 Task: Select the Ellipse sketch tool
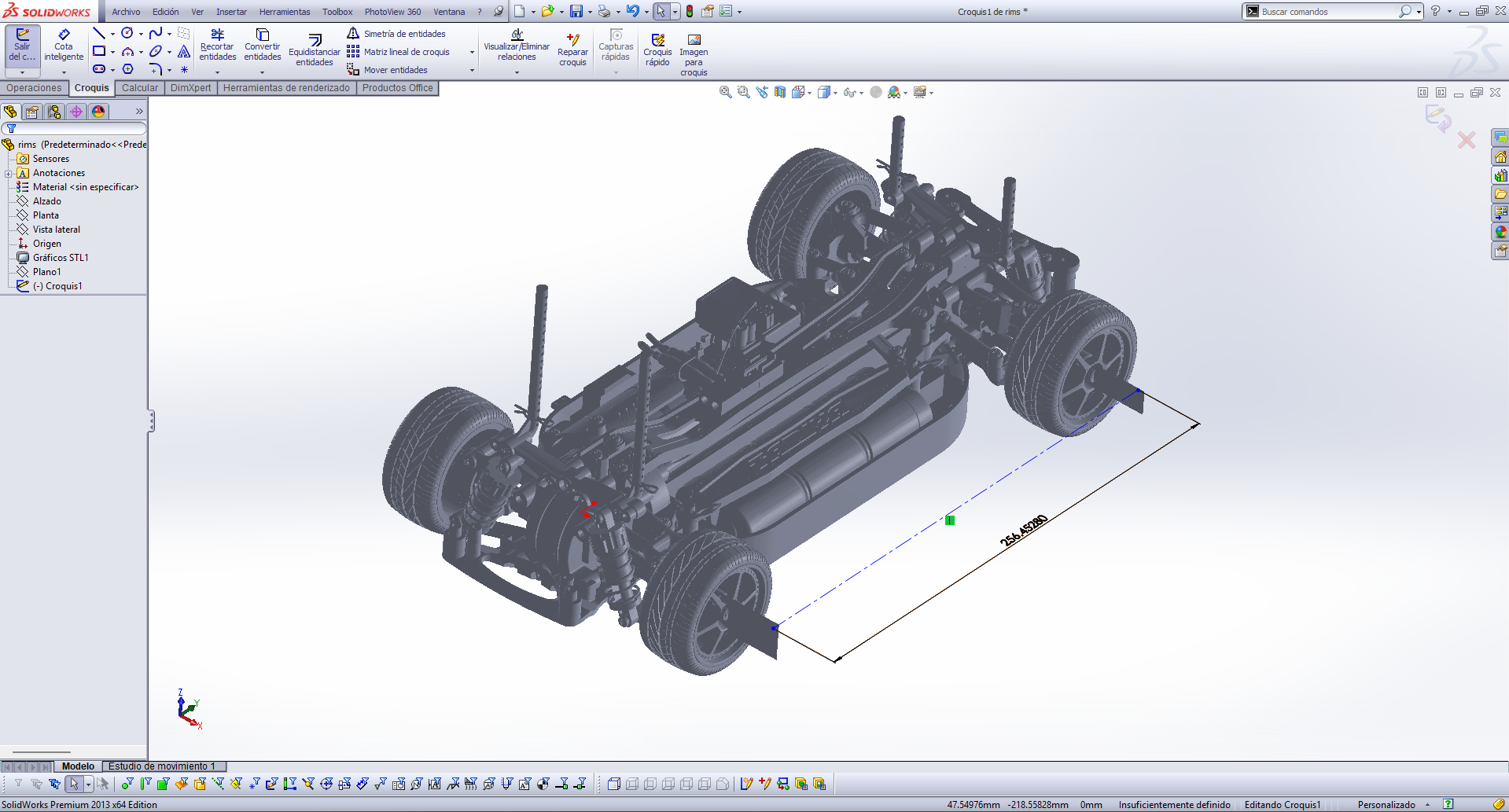coord(156,51)
